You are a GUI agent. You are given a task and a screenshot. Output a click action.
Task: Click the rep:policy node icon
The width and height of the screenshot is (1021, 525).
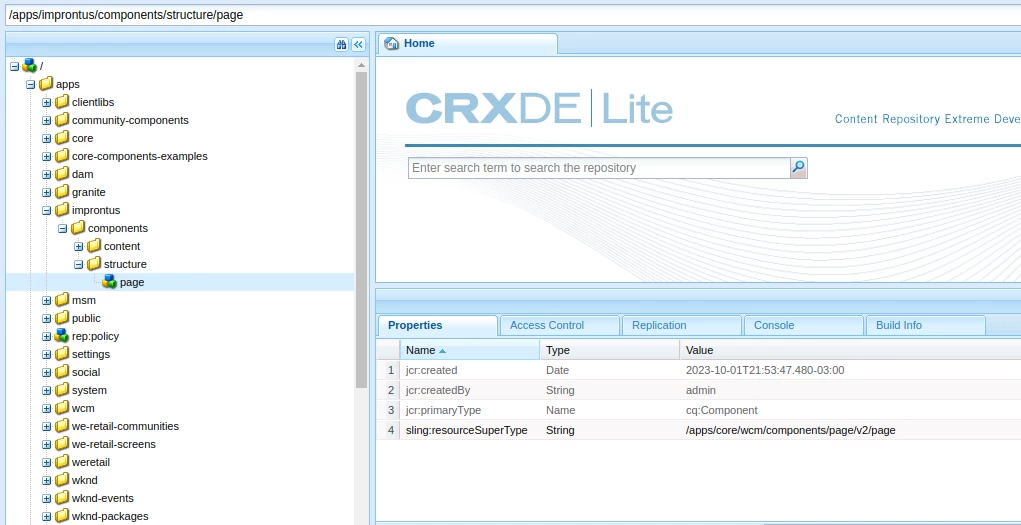pyautogui.click(x=62, y=336)
